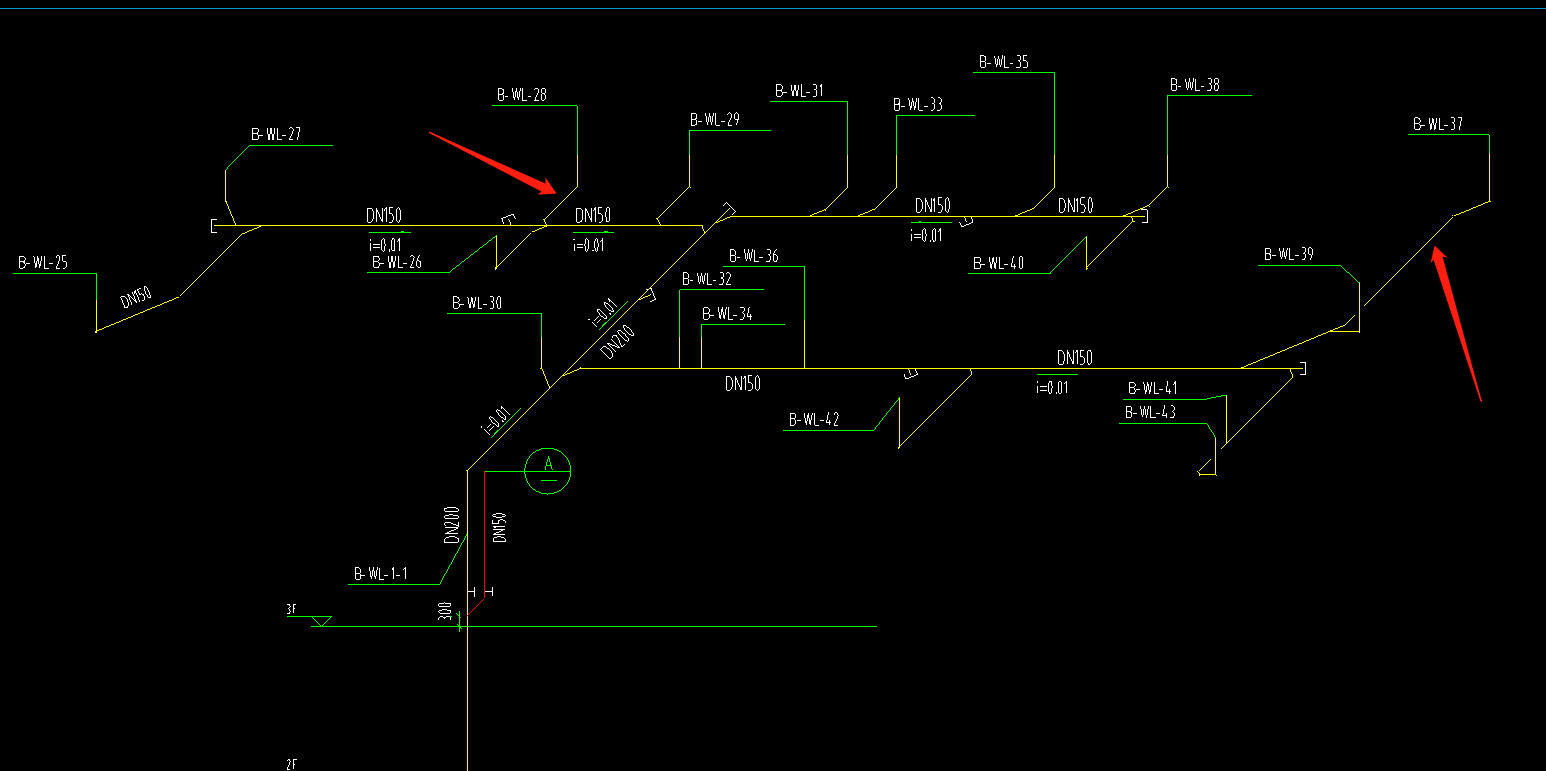This screenshot has height=771, width=1546.
Task: Select the B-WL-29 label
Action: pos(715,120)
